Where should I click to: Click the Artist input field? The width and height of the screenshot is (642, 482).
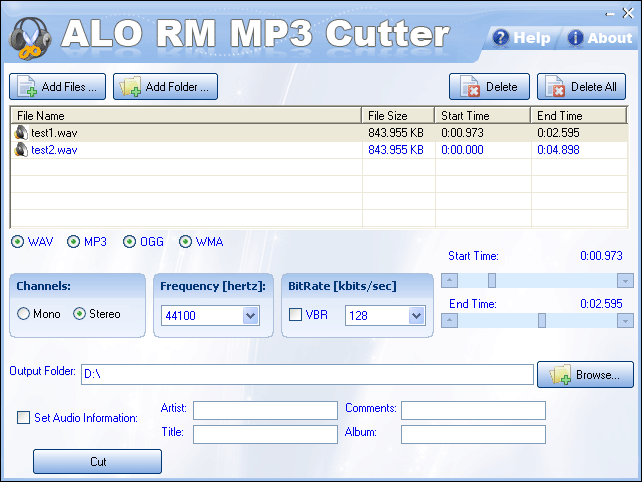point(265,410)
